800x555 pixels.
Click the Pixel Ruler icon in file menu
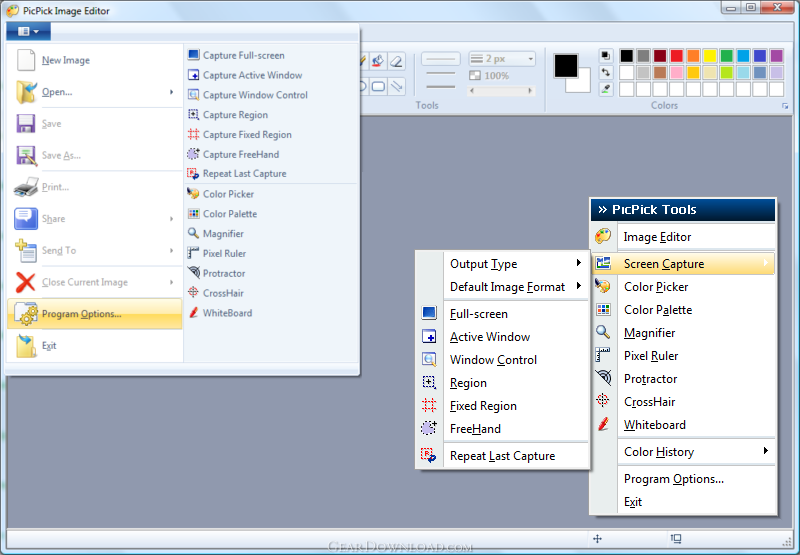click(x=193, y=253)
